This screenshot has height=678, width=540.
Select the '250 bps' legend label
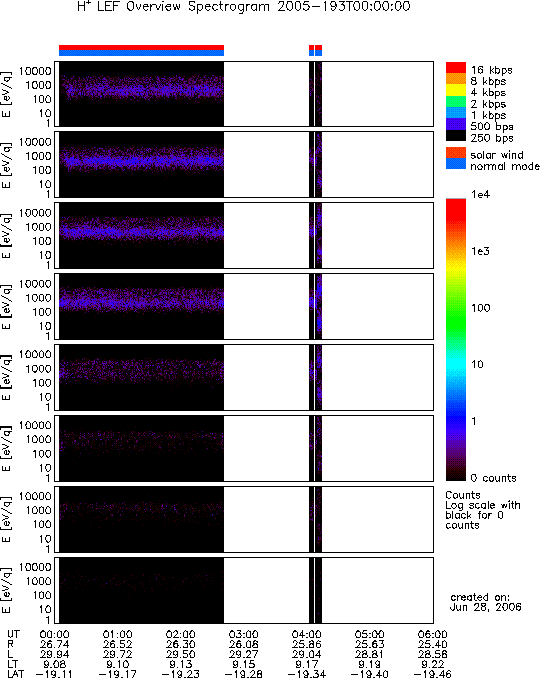tap(492, 138)
